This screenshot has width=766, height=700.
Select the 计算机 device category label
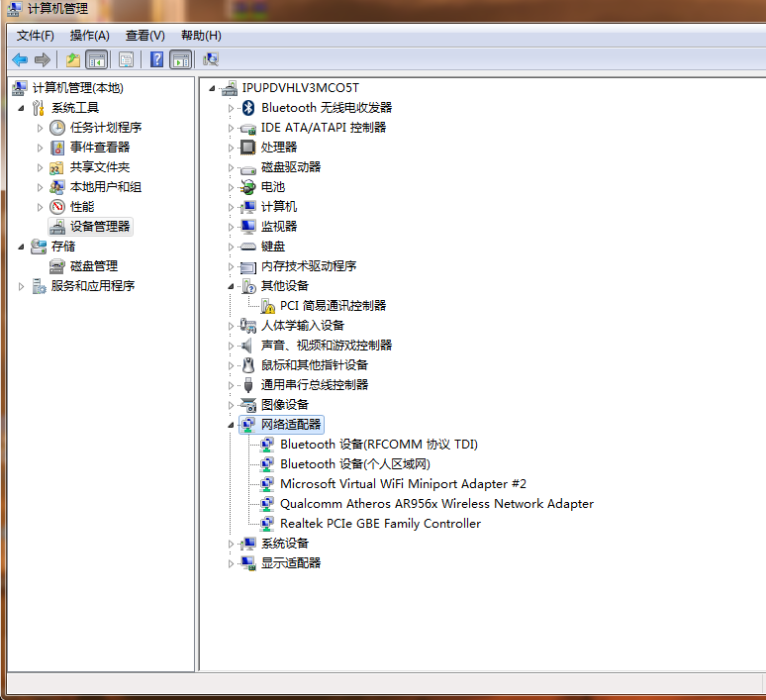click(278, 207)
